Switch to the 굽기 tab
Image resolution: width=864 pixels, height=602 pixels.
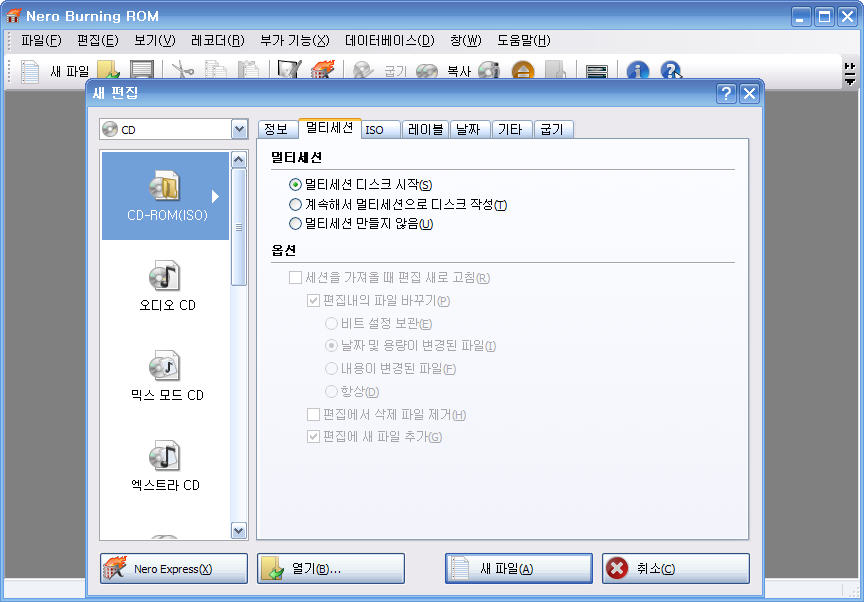552,129
